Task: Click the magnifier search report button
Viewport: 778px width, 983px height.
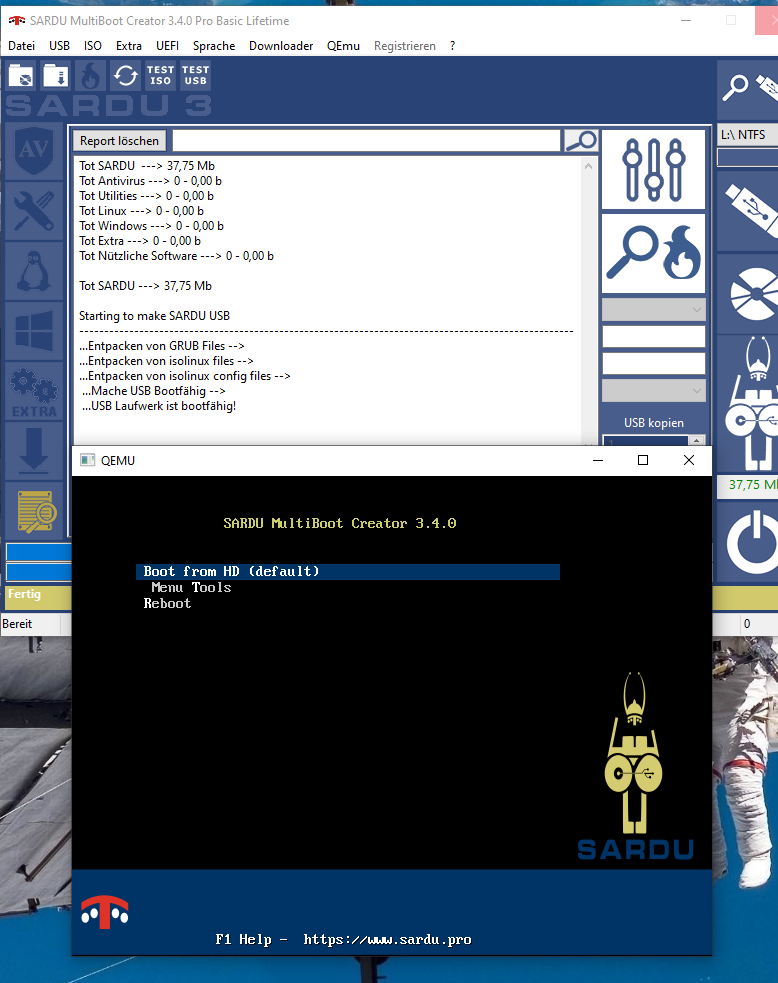Action: pos(581,141)
